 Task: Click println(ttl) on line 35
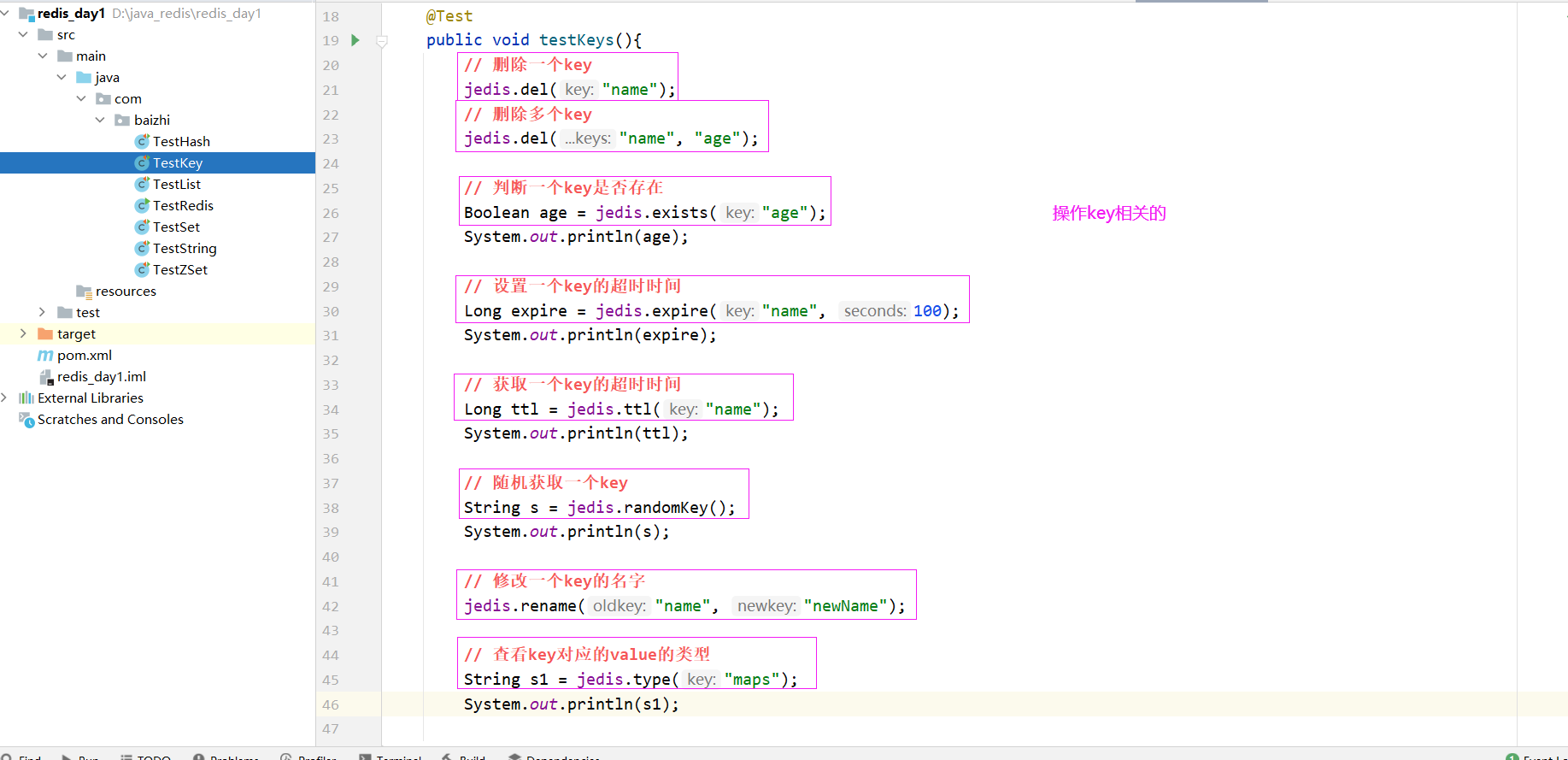[623, 433]
